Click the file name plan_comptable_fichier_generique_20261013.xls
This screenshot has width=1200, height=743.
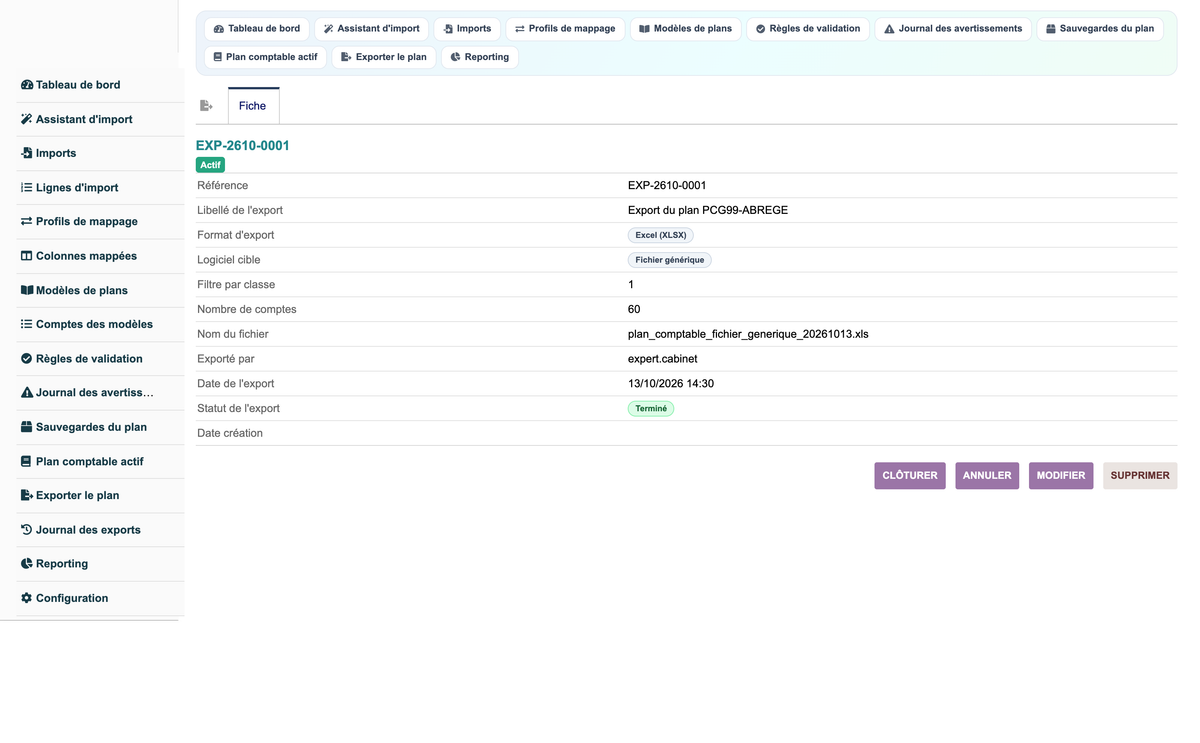(x=748, y=334)
